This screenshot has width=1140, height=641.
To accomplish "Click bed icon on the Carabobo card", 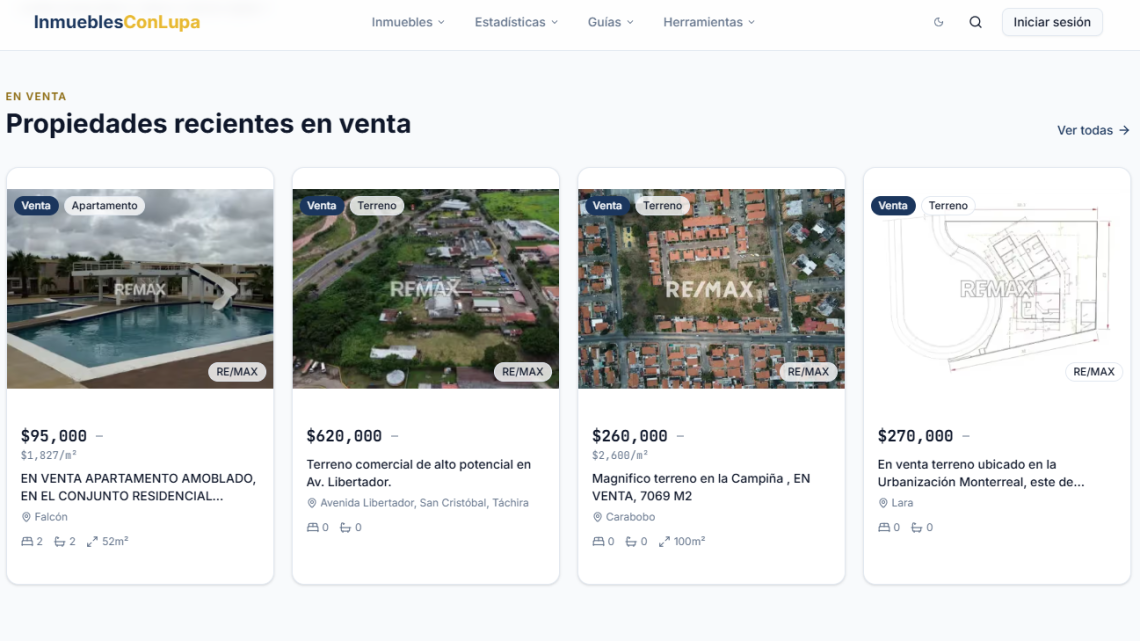I will pyautogui.click(x=598, y=541).
